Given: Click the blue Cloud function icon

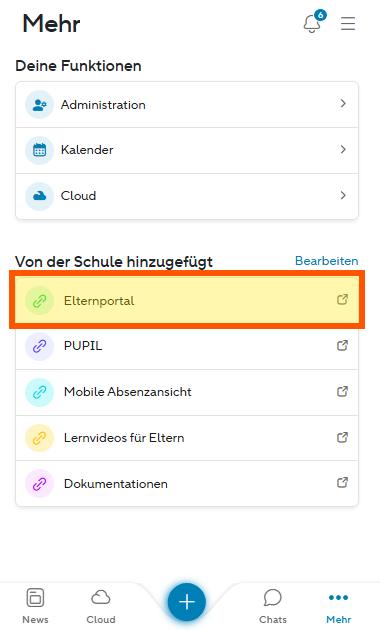Looking at the screenshot, I should coord(39,196).
